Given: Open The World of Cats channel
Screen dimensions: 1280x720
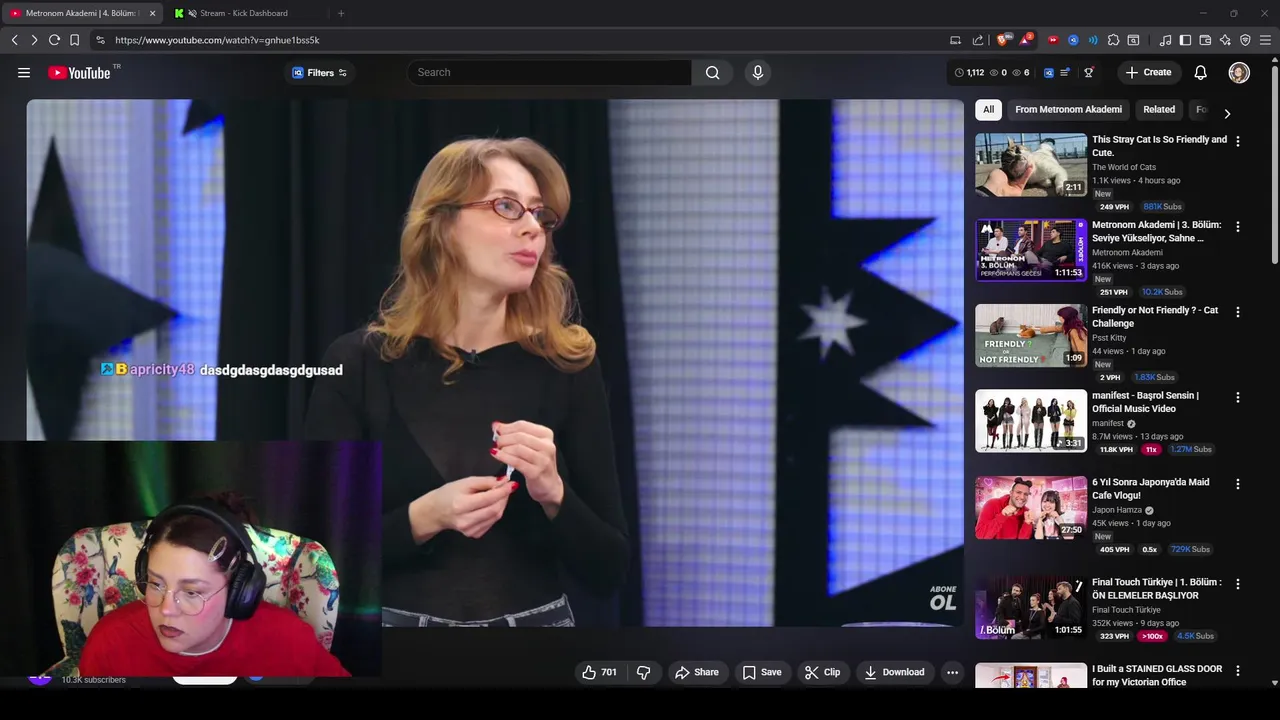Looking at the screenshot, I should tap(1124, 167).
